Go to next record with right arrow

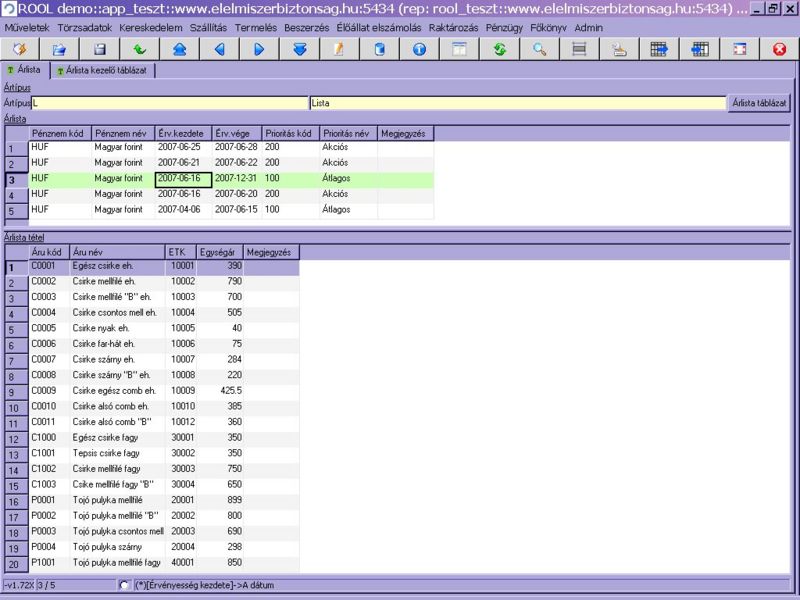tap(259, 49)
